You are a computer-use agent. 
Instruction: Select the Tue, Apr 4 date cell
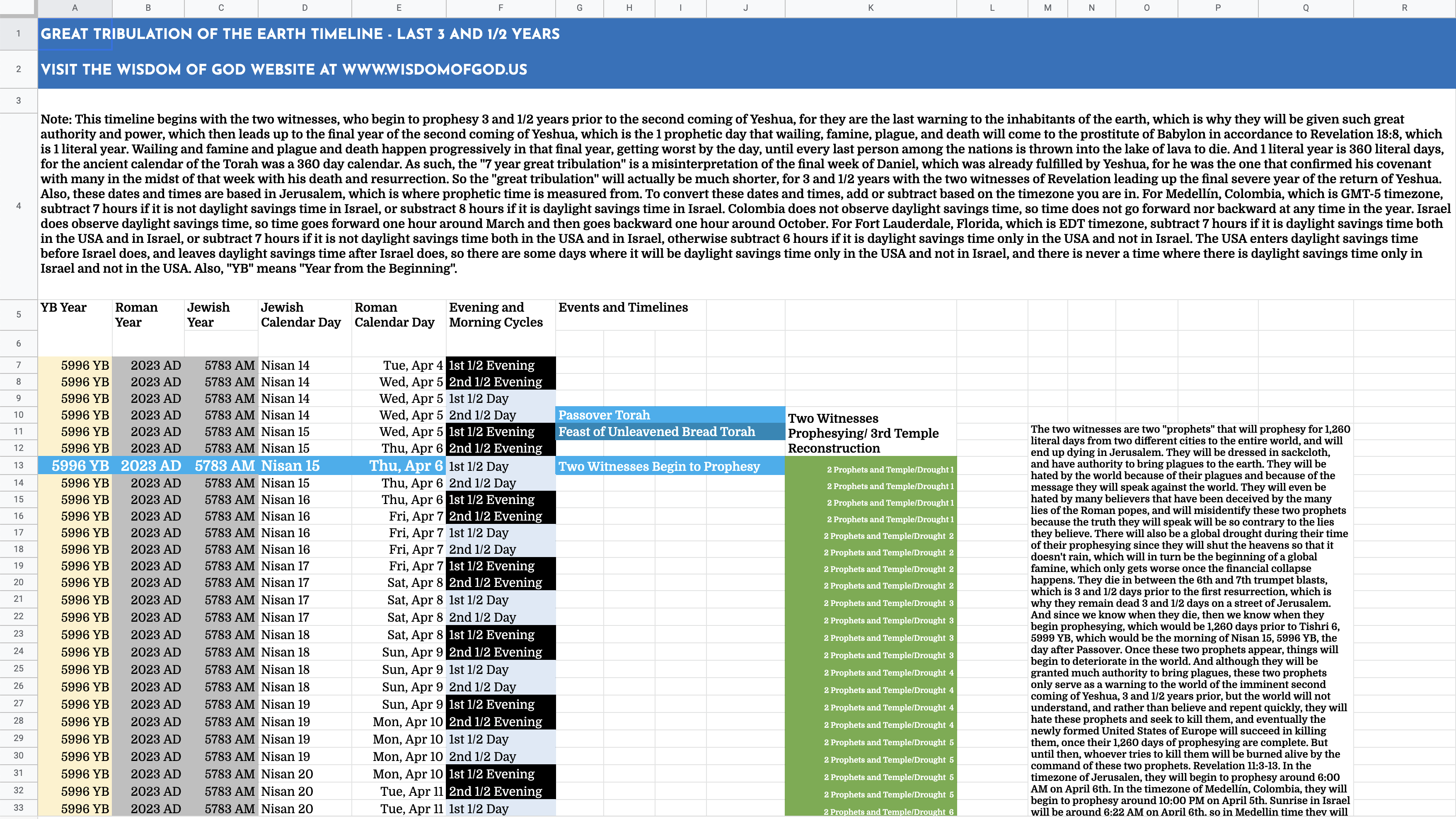399,365
